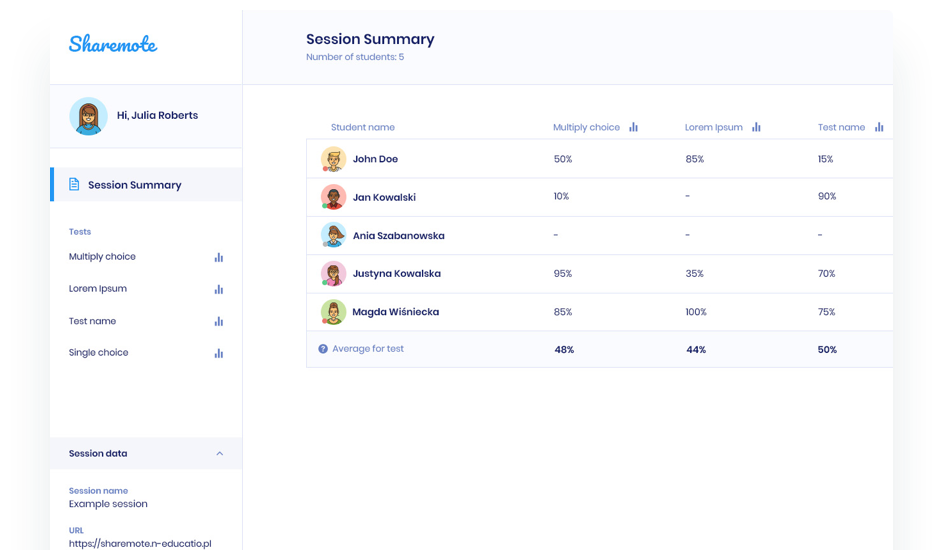Open Session Summary in the sidebar
The width and height of the screenshot is (943, 550).
point(134,185)
